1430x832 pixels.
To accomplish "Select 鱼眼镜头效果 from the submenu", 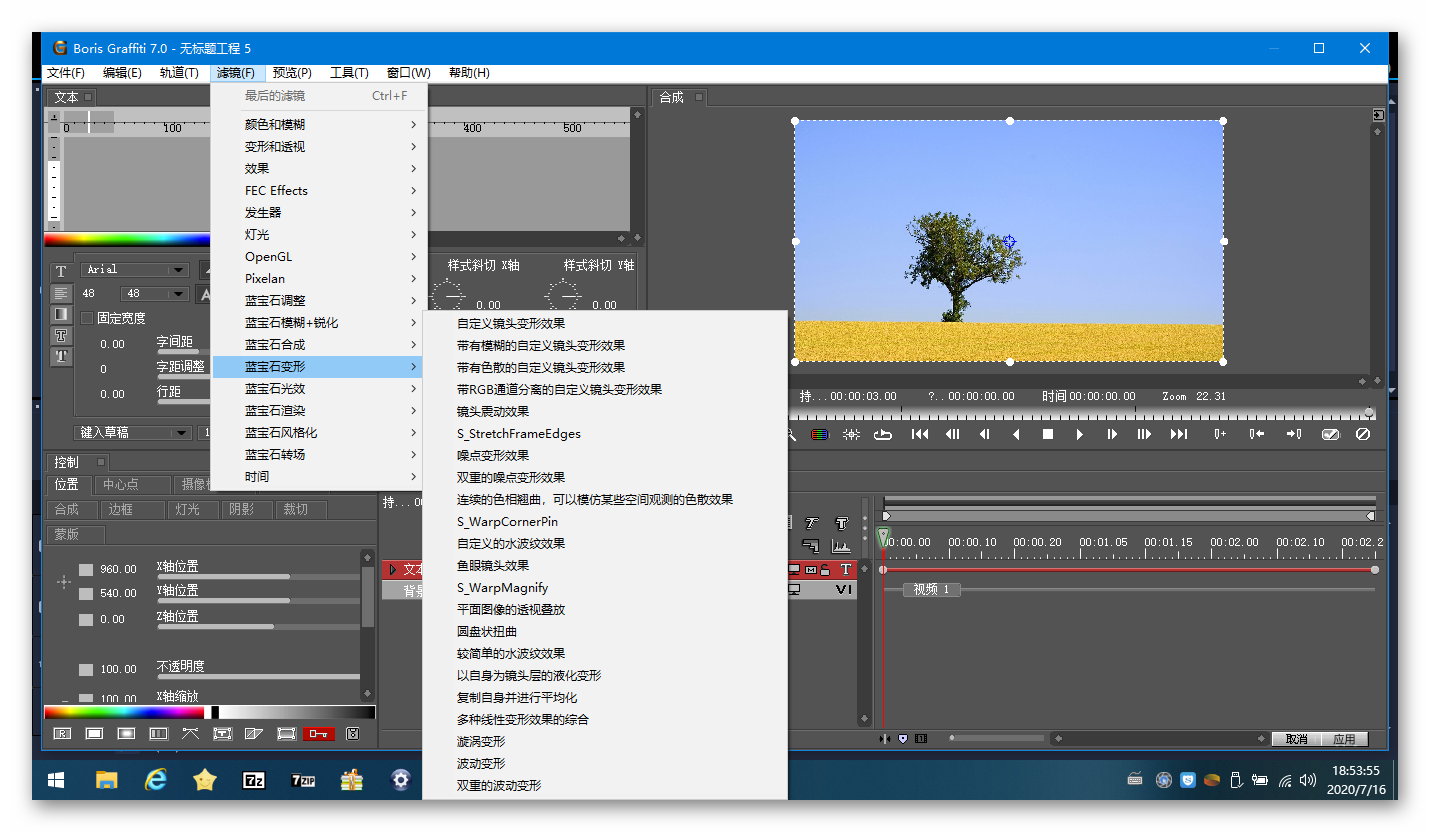I will [605, 565].
